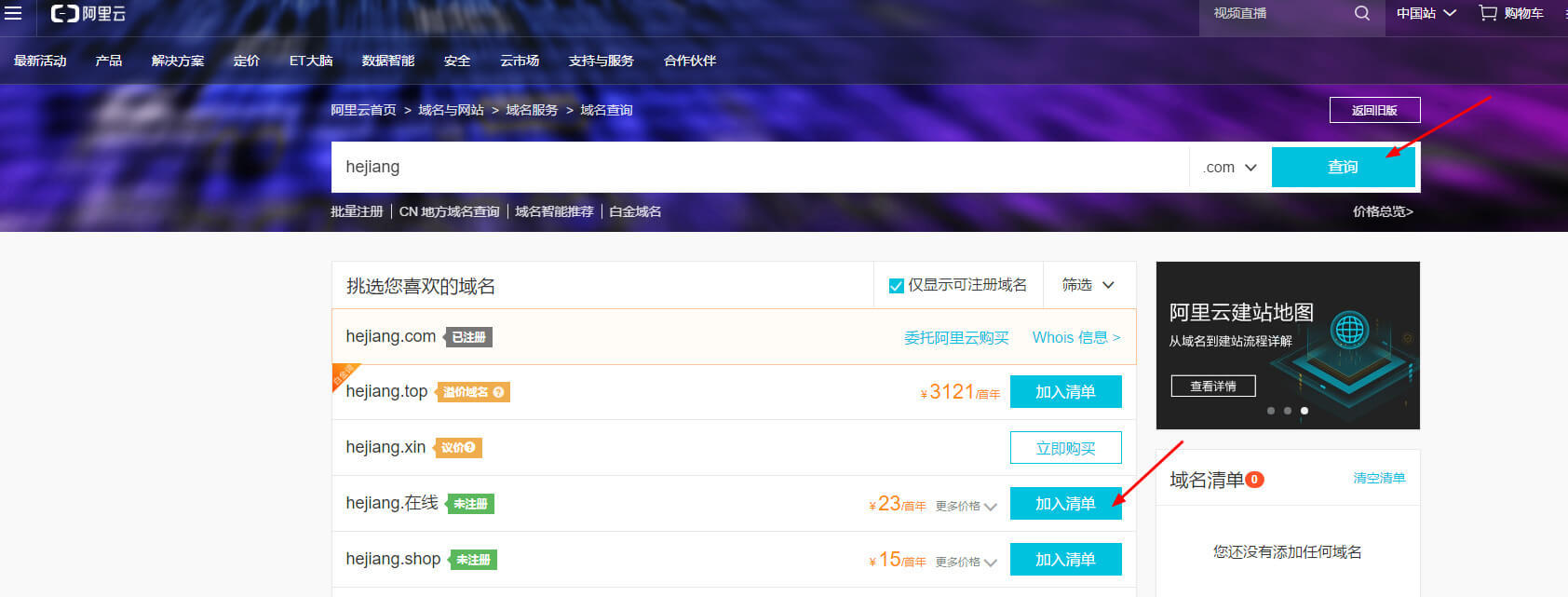This screenshot has width=1568, height=597.
Task: Click the Aliyun logo
Action: click(x=88, y=14)
